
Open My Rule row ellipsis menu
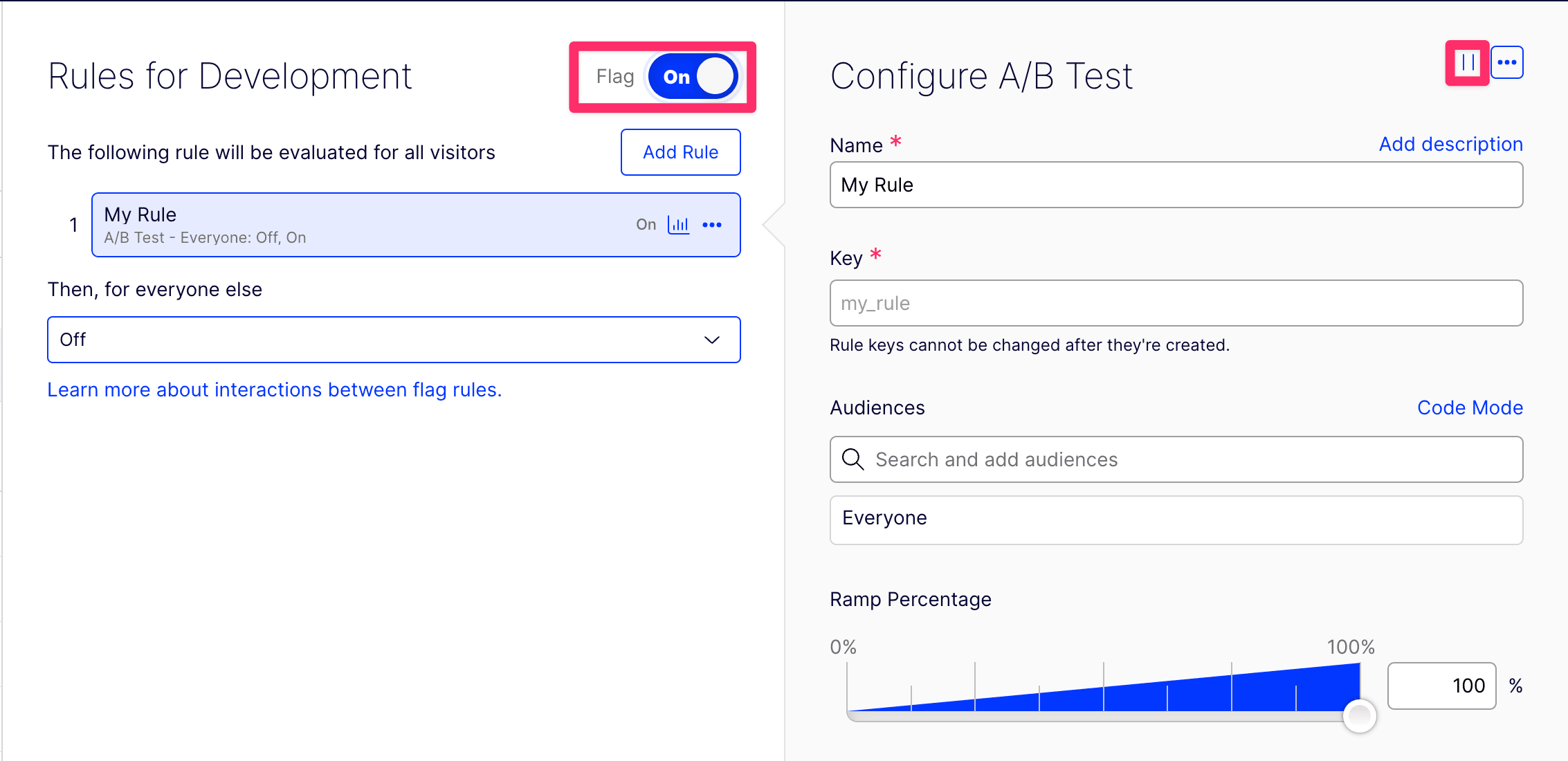[712, 225]
